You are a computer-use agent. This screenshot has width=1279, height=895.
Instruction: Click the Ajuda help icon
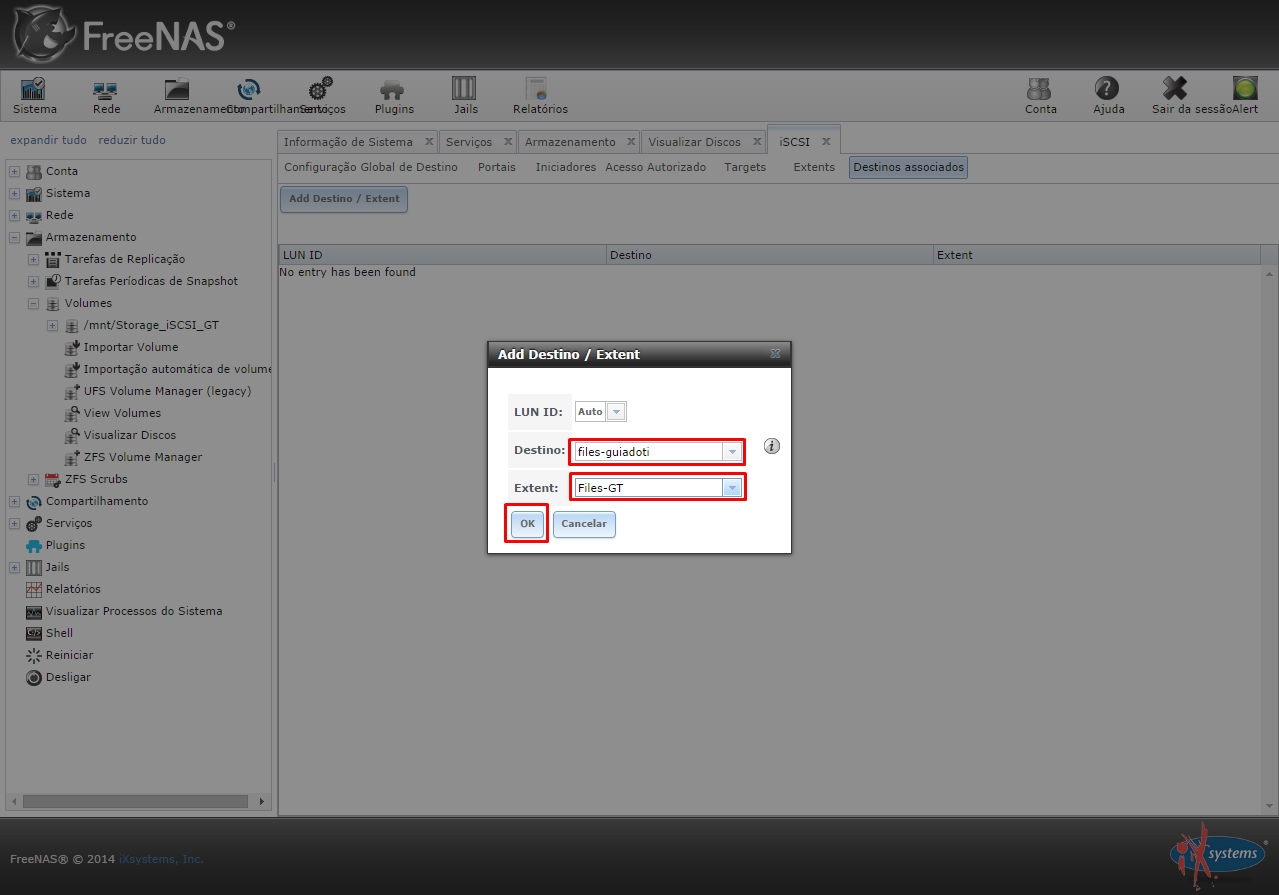pos(1107,90)
